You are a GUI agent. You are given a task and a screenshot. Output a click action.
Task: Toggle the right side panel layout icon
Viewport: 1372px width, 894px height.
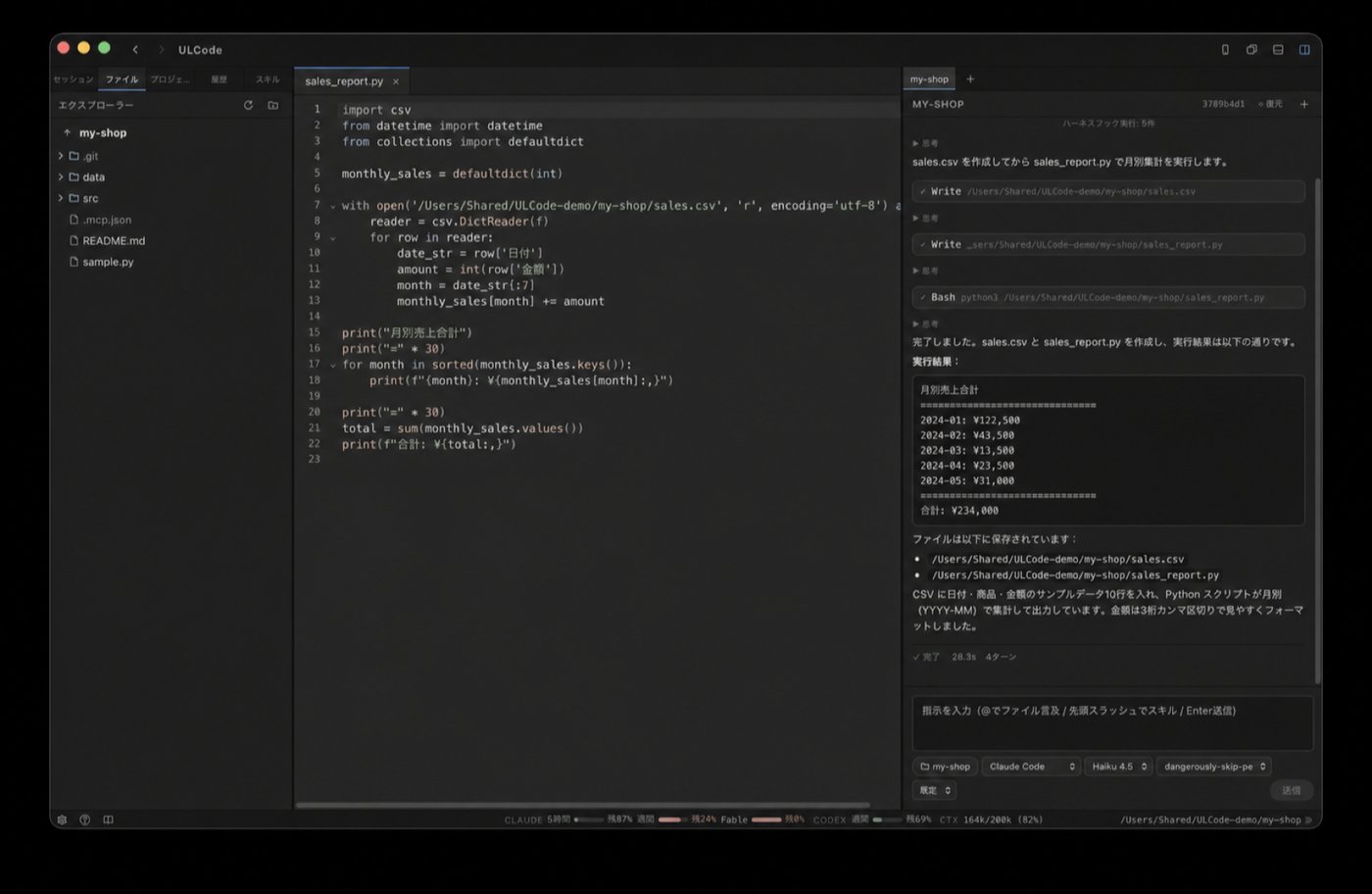(1304, 49)
